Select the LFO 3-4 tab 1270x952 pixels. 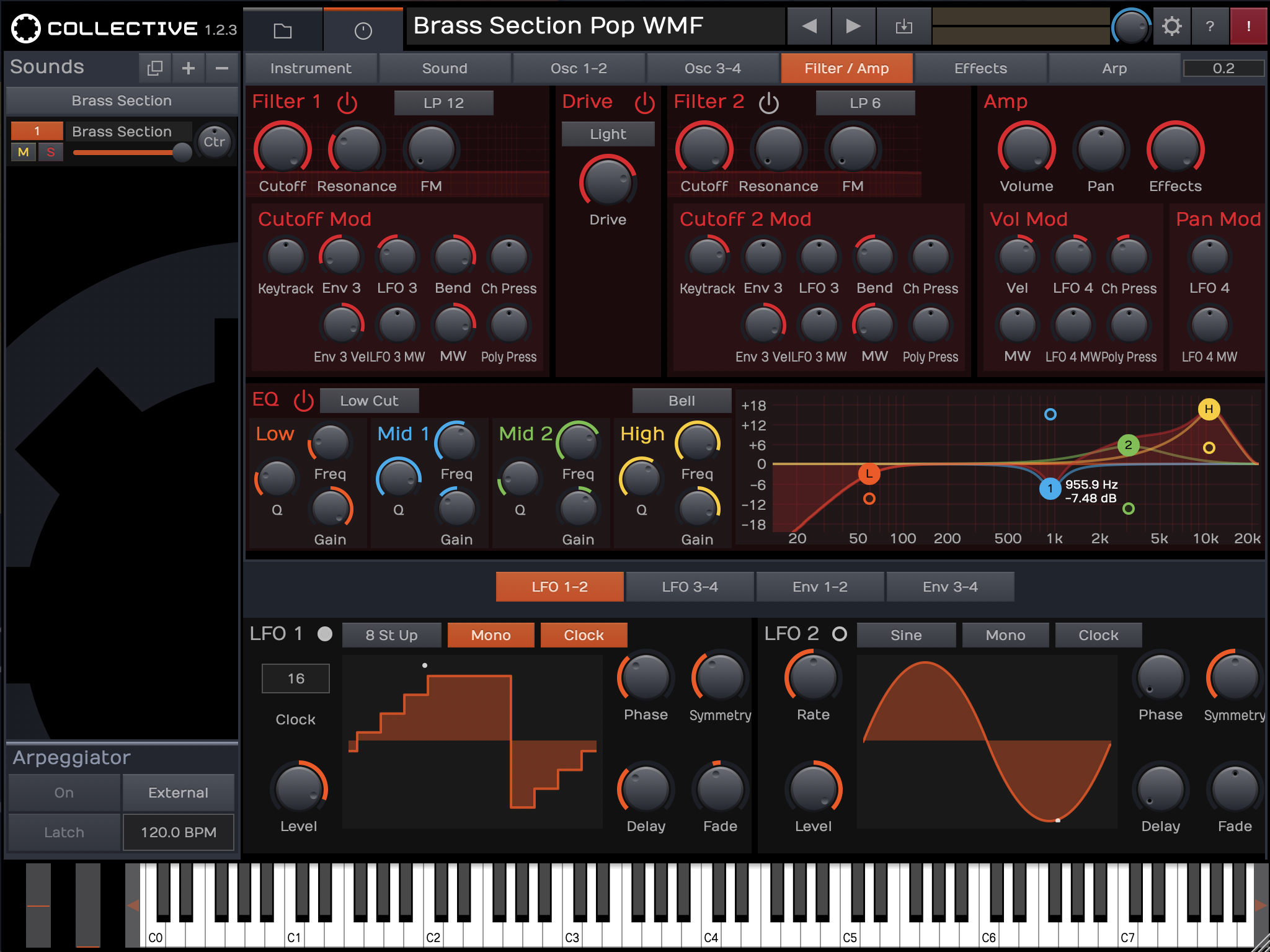[691, 586]
